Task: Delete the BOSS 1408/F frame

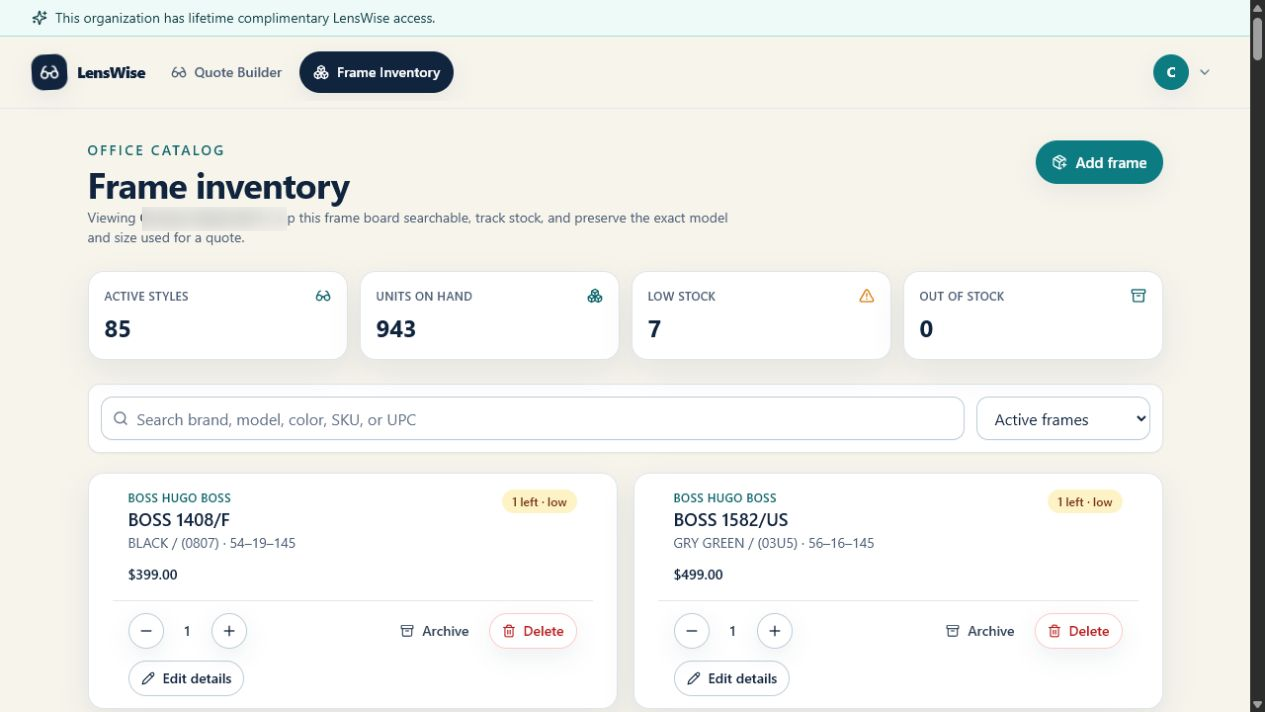Action: click(x=533, y=631)
